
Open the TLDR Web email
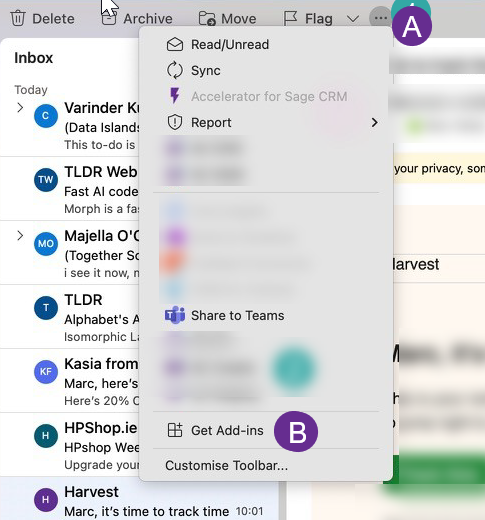[x=70, y=189]
